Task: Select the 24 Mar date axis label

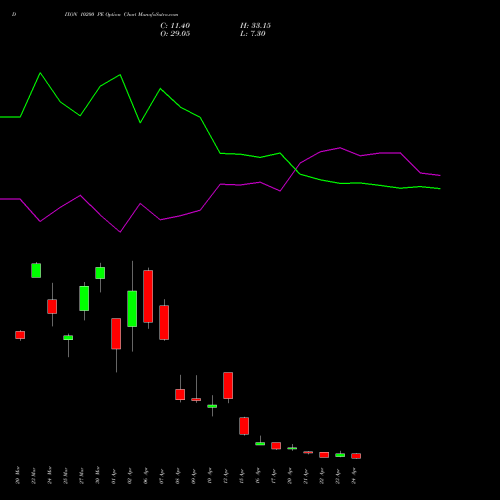Action: [x=49, y=475]
